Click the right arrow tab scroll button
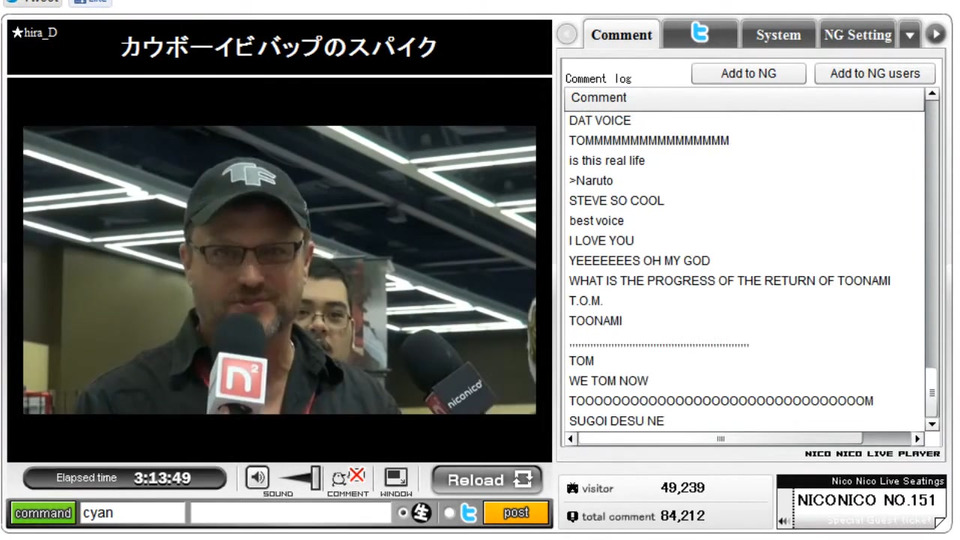Screen dimensions: 960x540 coord(936,34)
